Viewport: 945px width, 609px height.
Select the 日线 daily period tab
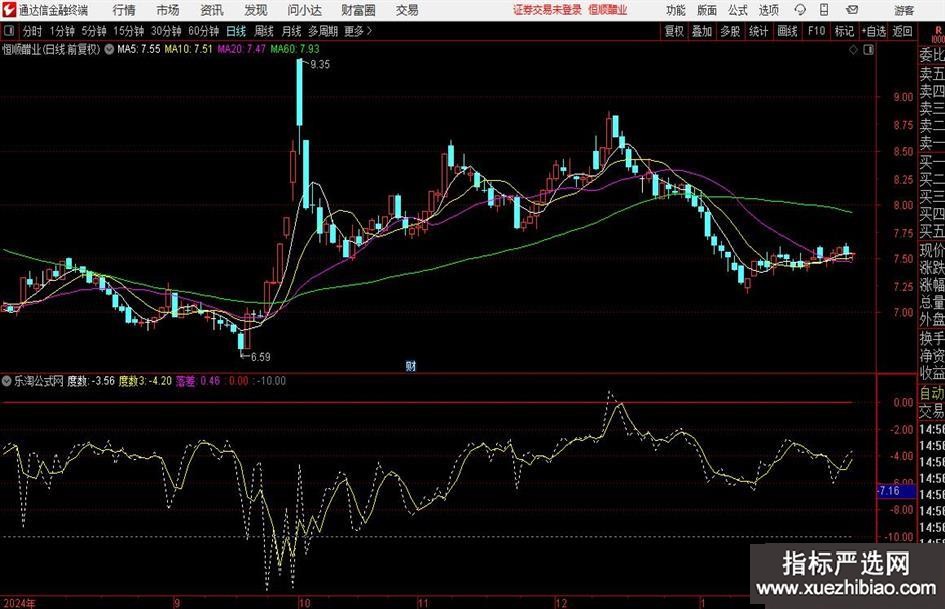tap(236, 31)
